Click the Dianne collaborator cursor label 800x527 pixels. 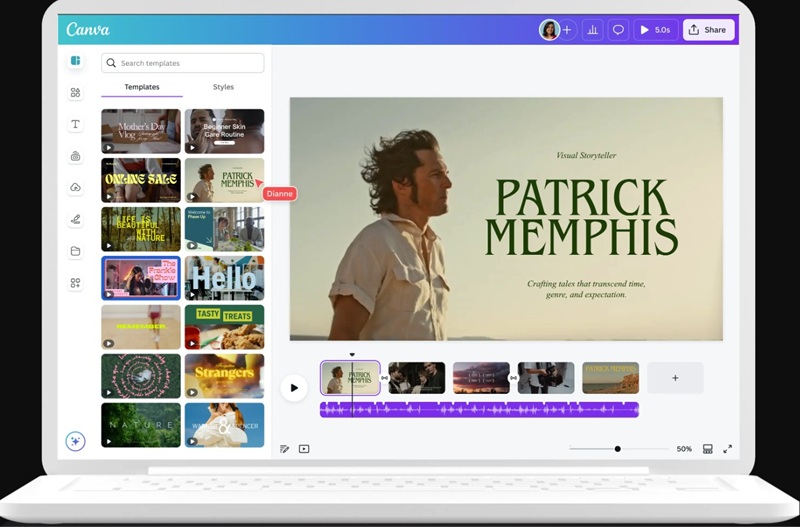(280, 194)
